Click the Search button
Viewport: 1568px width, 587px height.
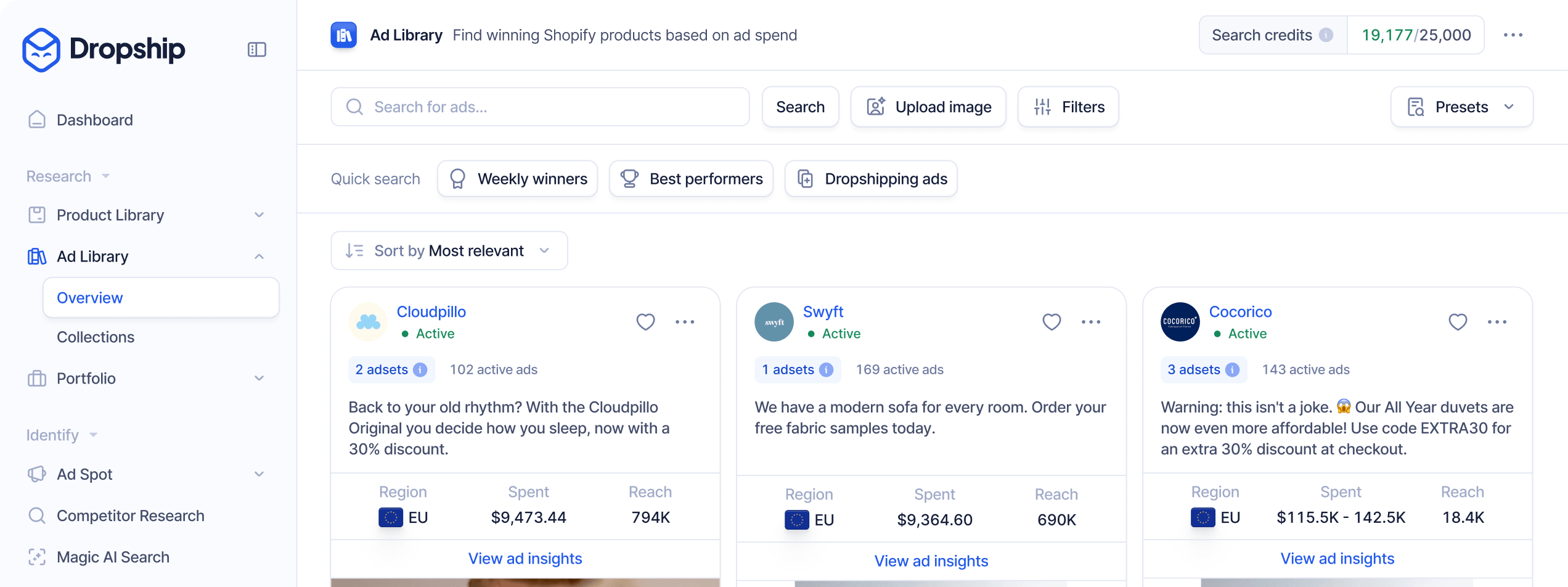tap(800, 107)
